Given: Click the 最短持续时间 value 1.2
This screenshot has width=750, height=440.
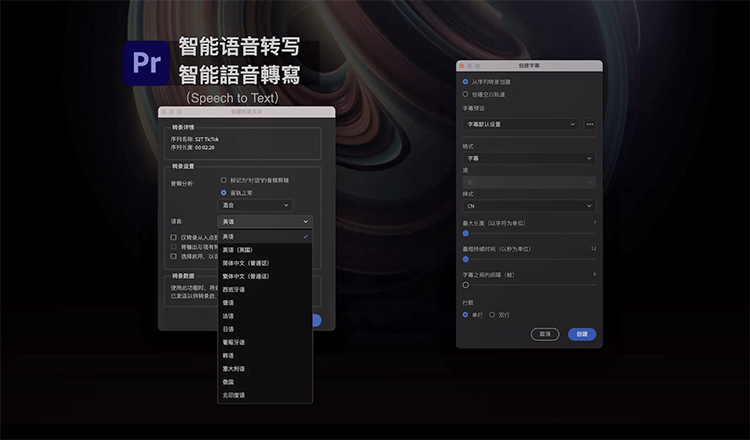Looking at the screenshot, I should tap(594, 249).
